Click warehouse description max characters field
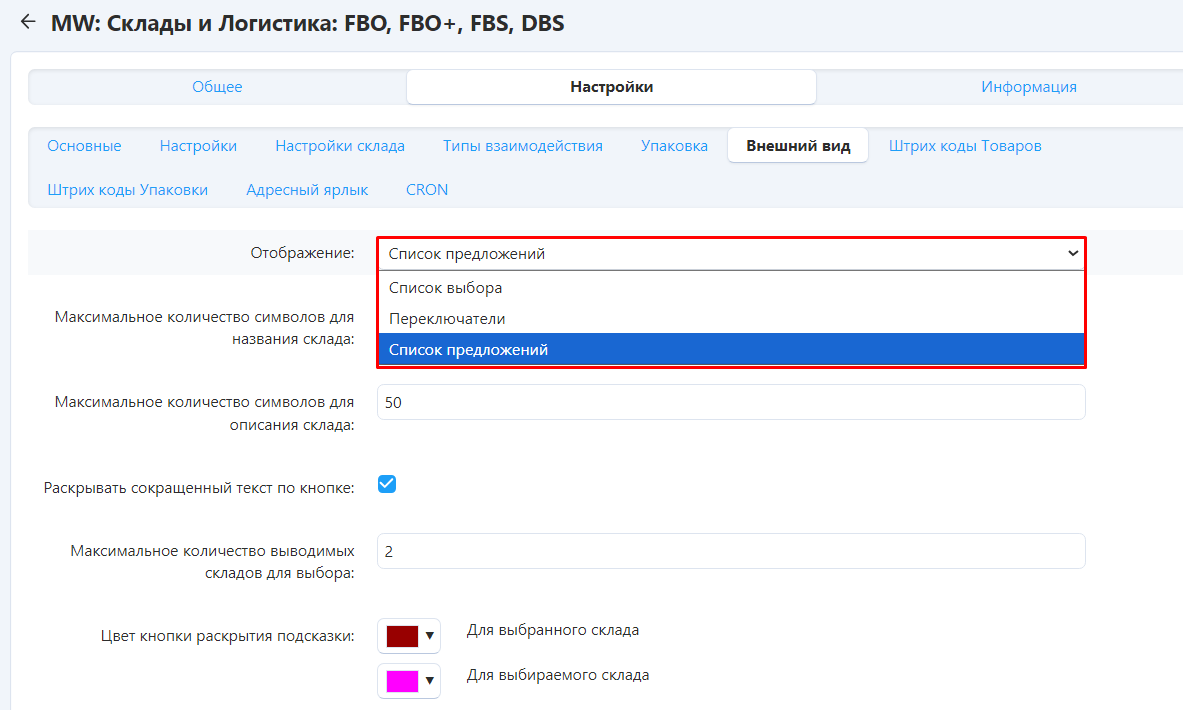This screenshot has height=710, width=1183. point(731,402)
